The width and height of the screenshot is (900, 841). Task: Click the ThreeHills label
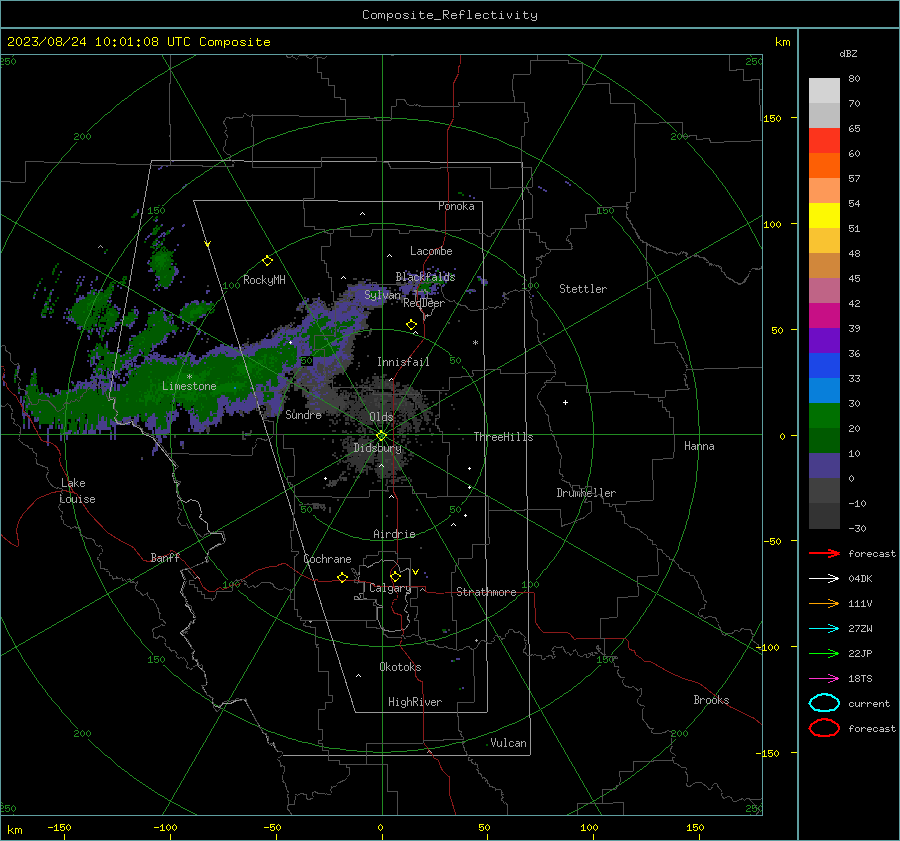click(x=503, y=437)
